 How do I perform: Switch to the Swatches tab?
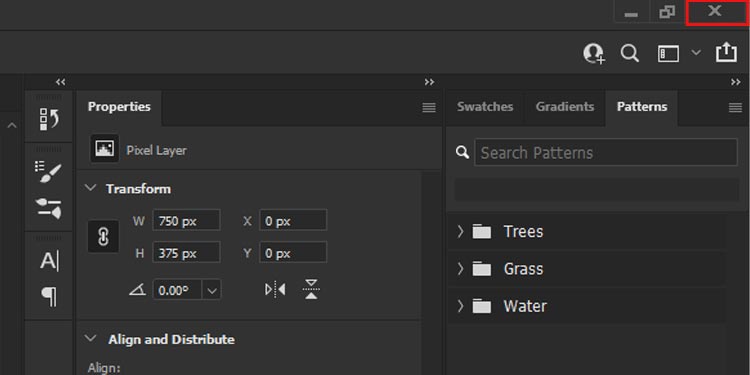pos(485,107)
